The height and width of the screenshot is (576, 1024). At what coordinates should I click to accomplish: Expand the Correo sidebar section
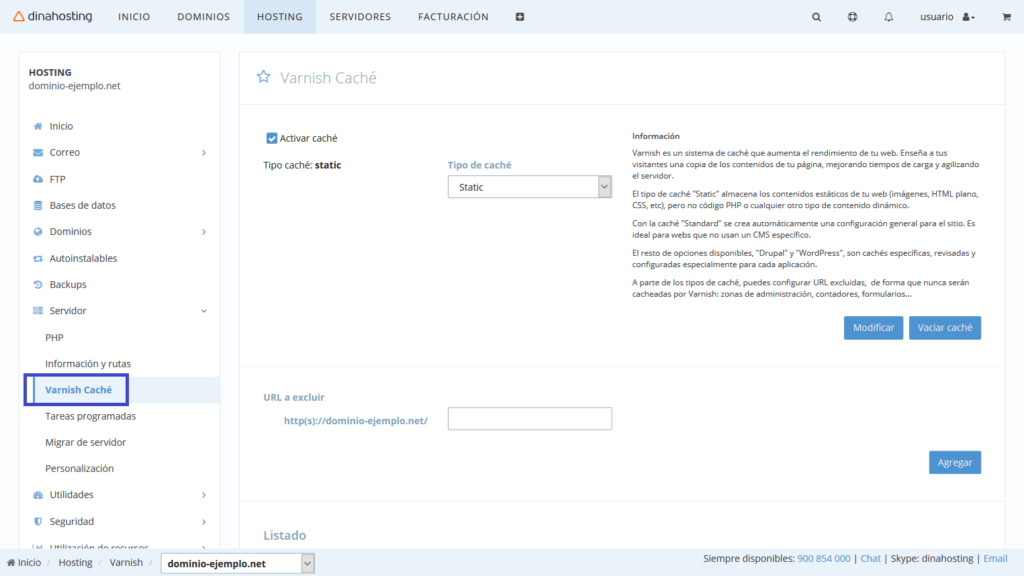(x=120, y=153)
